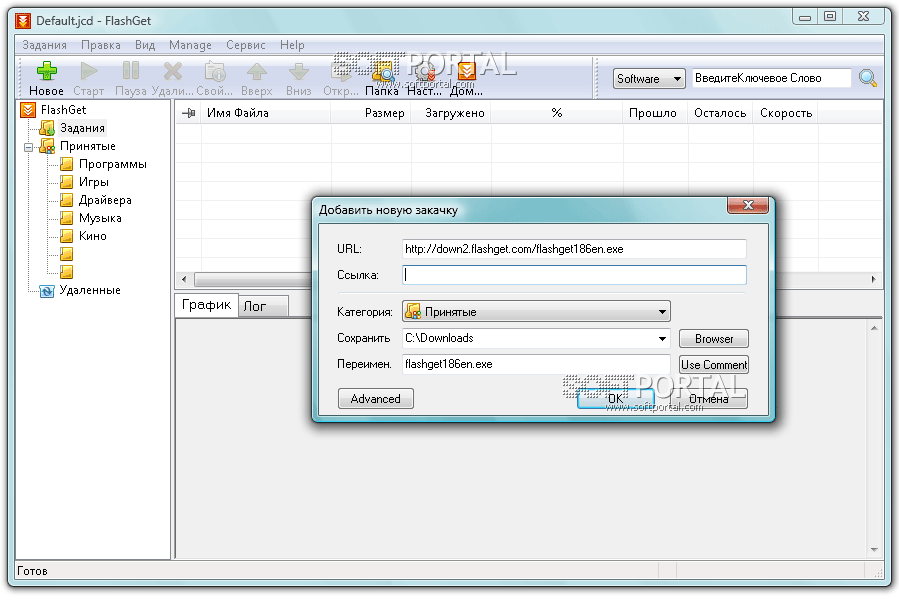Click the log pane scroll down arrow

[874, 549]
